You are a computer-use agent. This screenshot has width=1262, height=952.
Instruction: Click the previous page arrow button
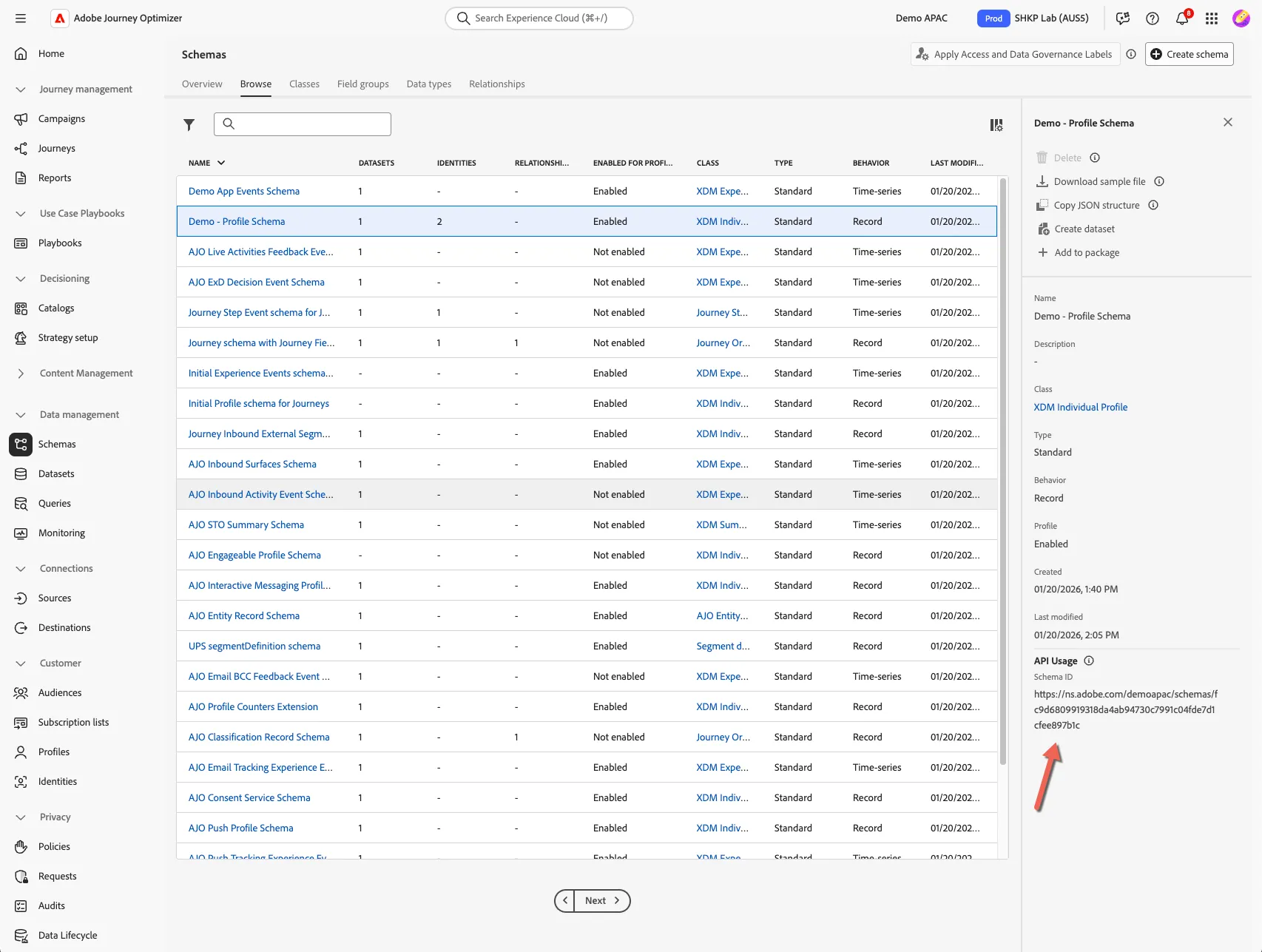tap(564, 900)
